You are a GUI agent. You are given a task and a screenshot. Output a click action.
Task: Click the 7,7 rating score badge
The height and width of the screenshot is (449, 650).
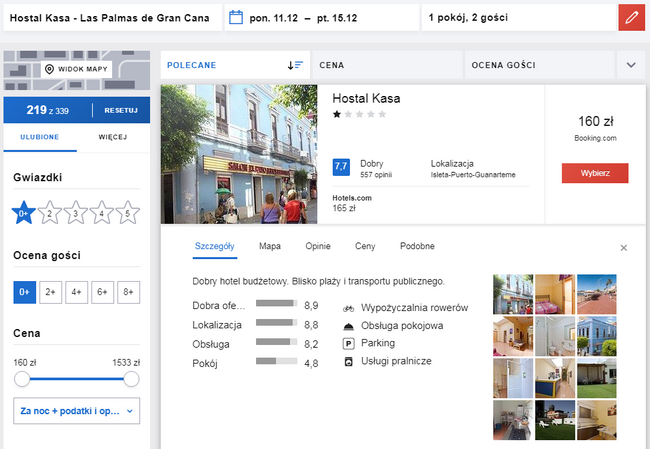(x=341, y=167)
